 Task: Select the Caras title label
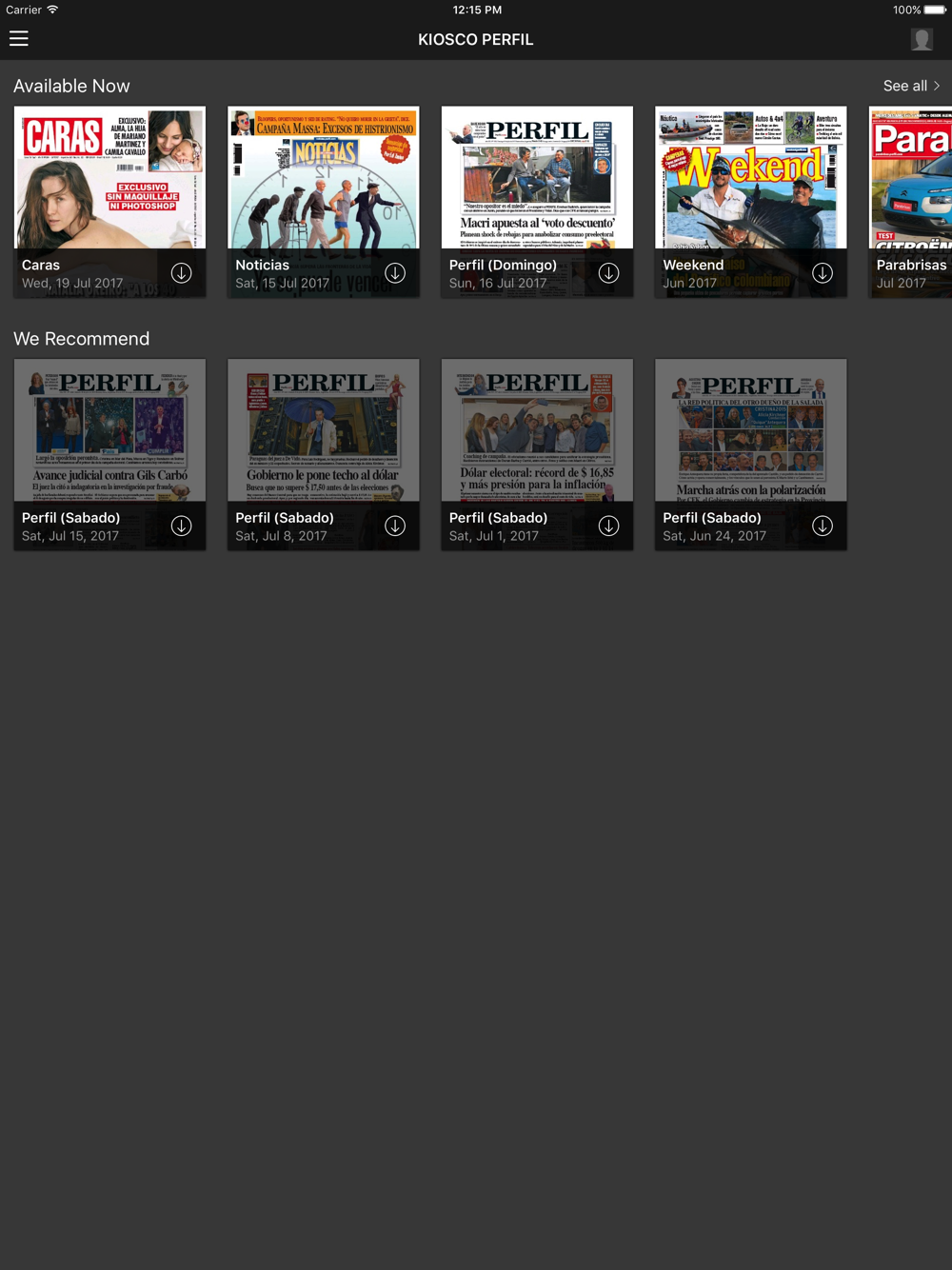pyautogui.click(x=41, y=265)
